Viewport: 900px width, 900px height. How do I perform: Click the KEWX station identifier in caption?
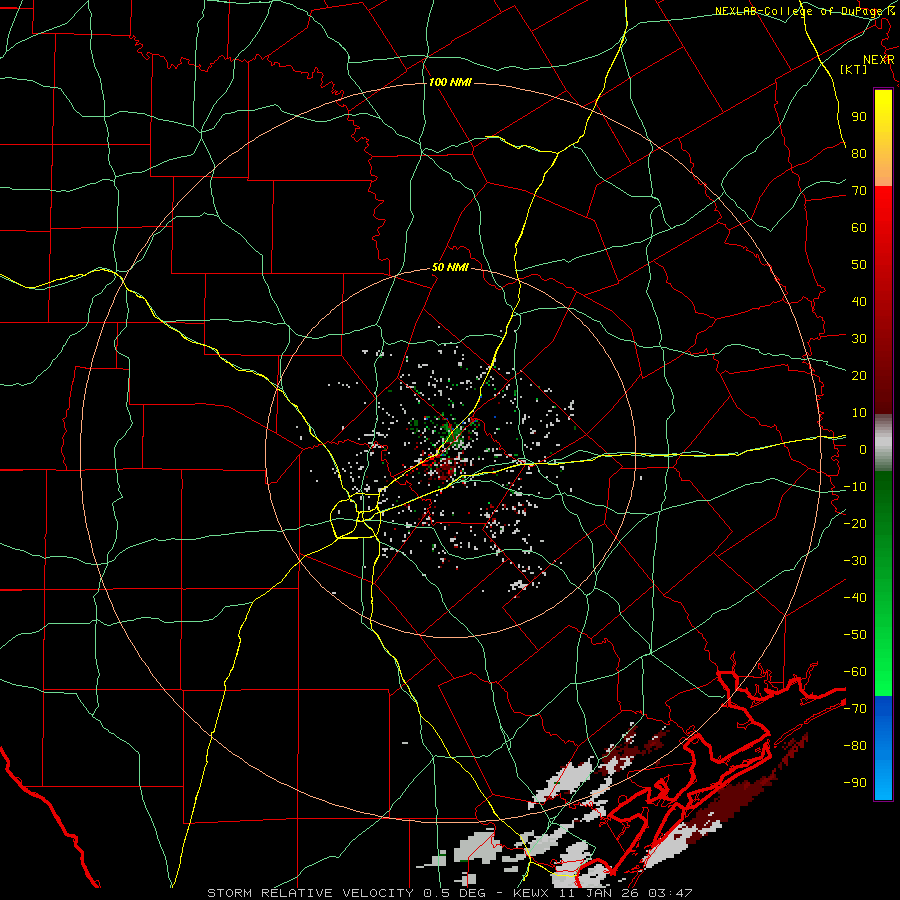(532, 893)
